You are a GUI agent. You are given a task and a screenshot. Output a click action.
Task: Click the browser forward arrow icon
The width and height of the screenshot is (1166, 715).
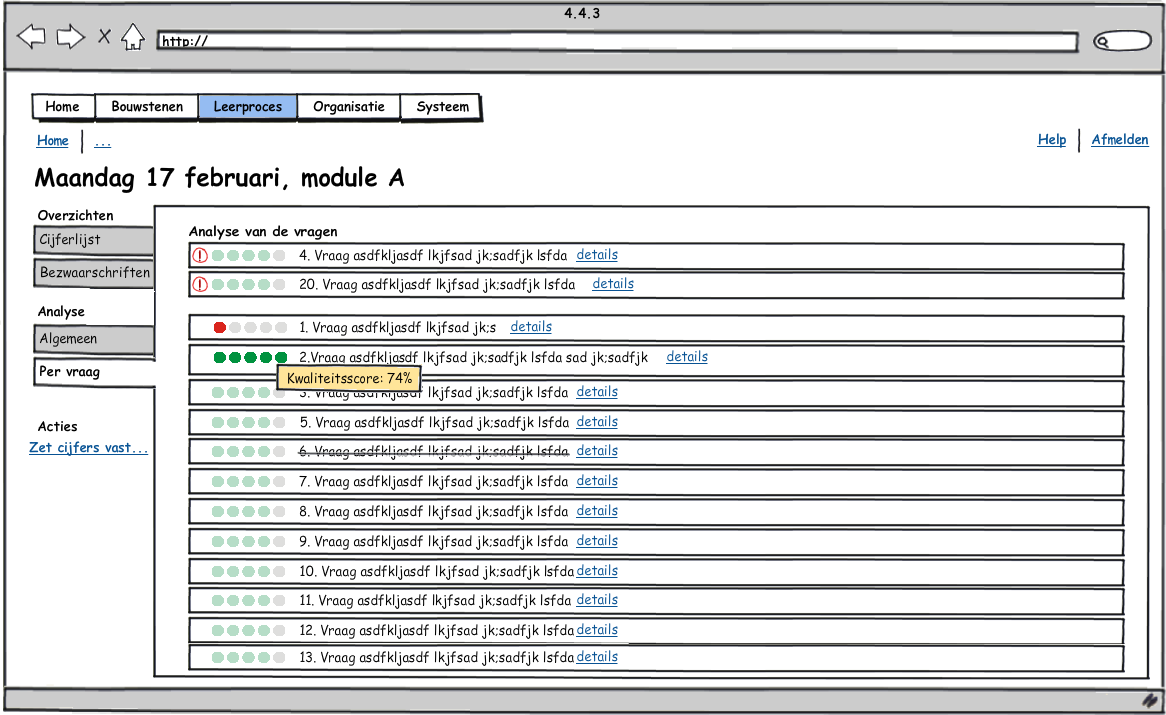(x=70, y=38)
